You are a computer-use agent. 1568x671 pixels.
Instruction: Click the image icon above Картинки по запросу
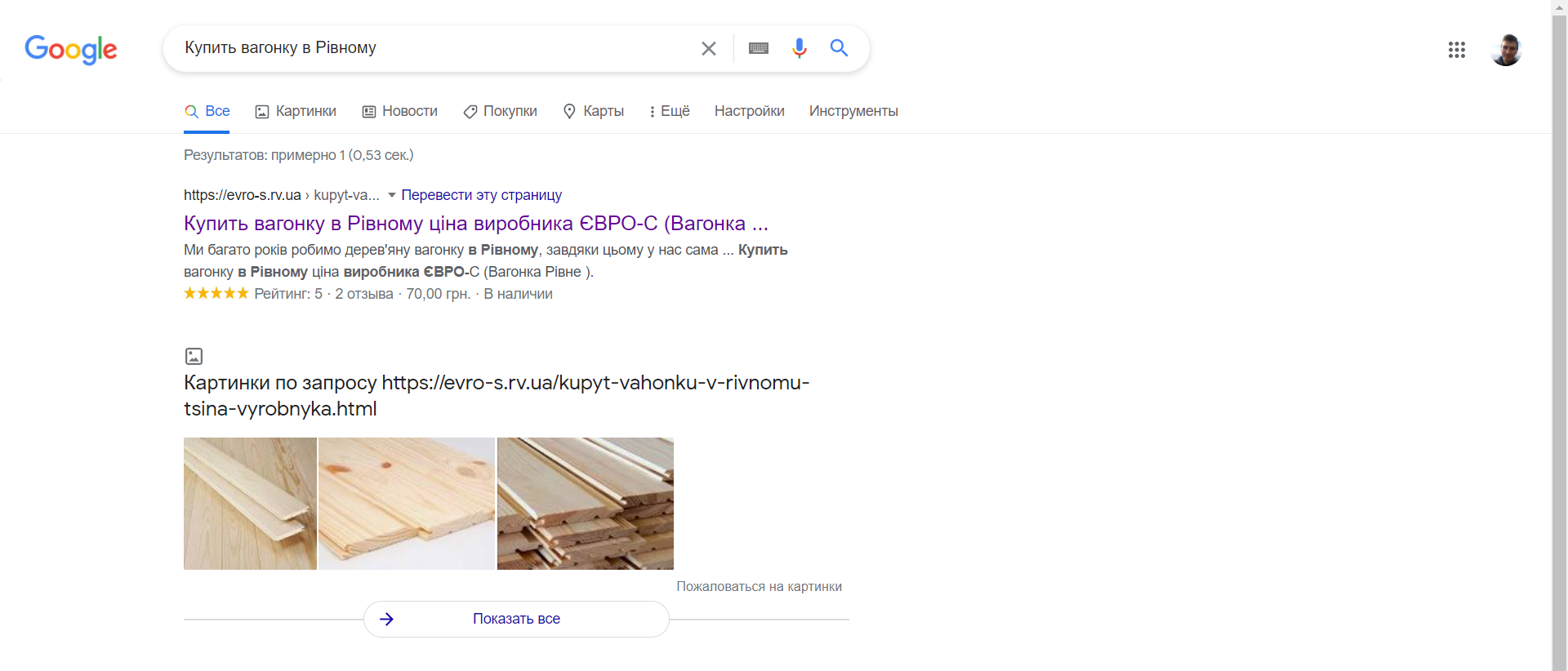(194, 356)
